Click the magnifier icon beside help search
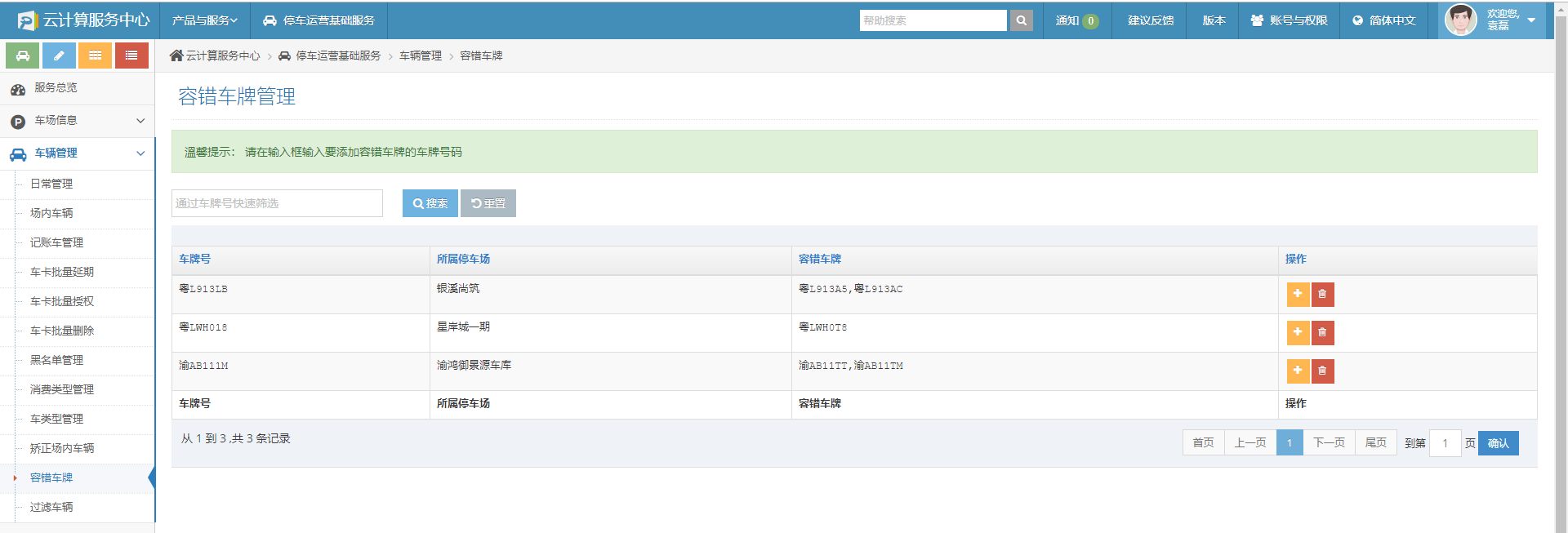This screenshot has width=1568, height=533. click(1021, 20)
